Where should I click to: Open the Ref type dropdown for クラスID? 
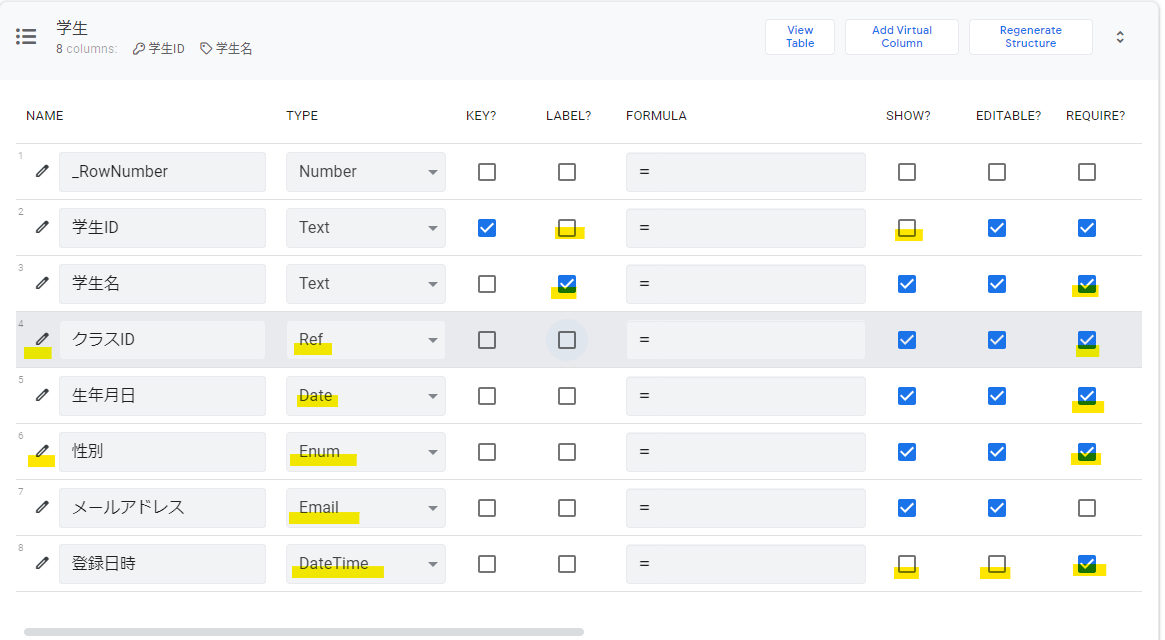coord(366,340)
